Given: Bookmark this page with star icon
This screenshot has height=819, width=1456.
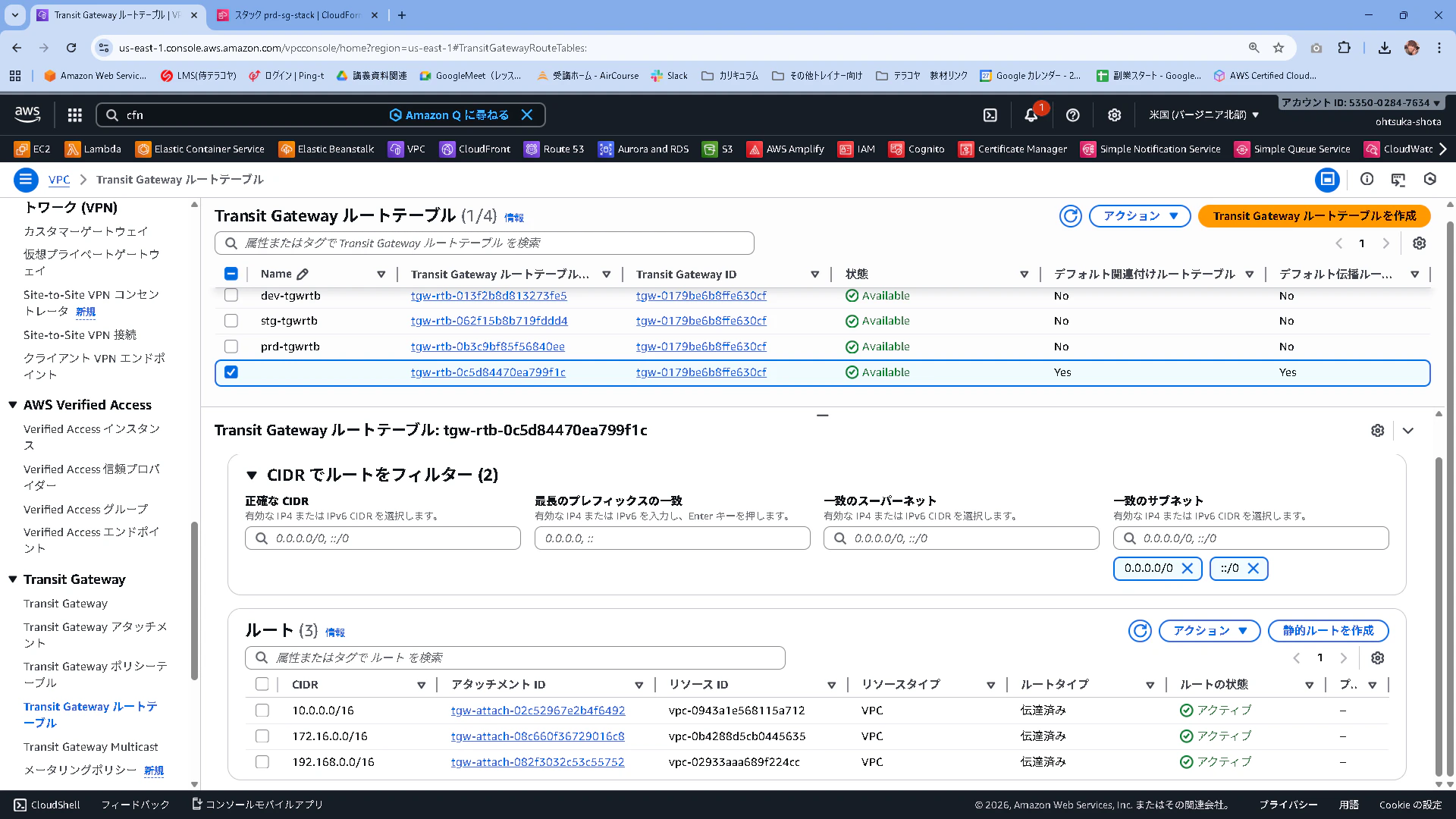Looking at the screenshot, I should (x=1279, y=48).
